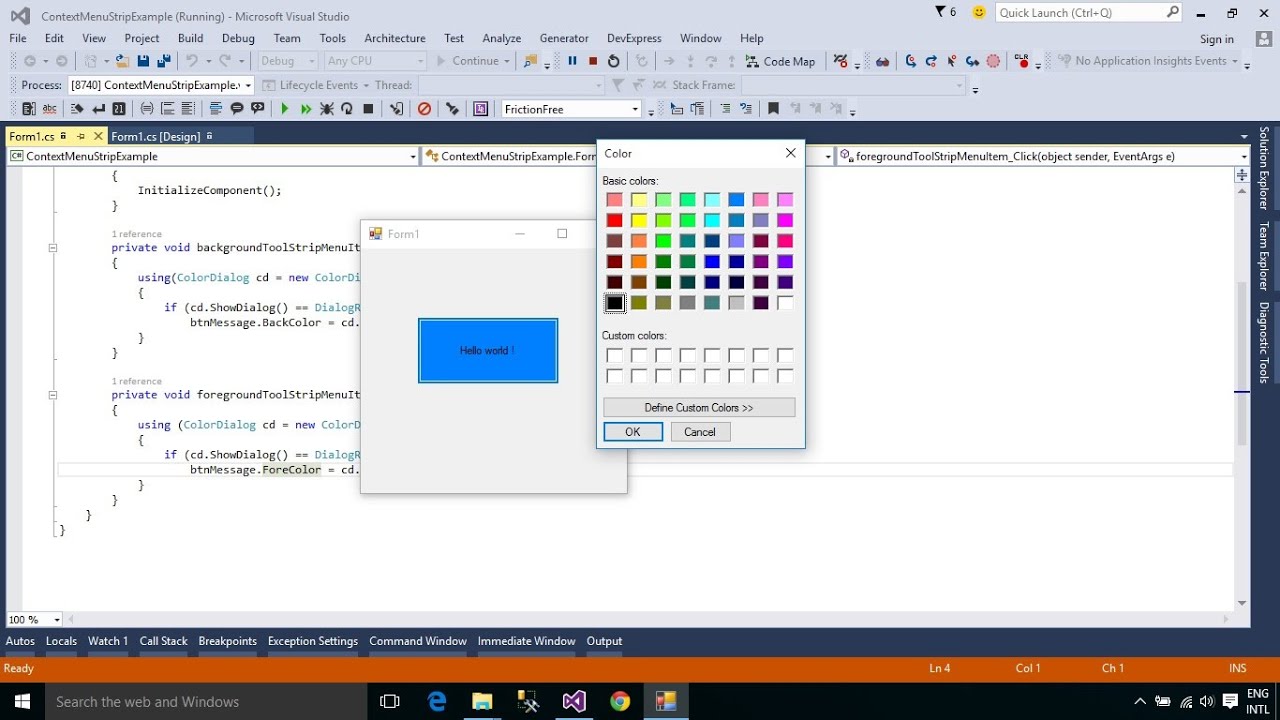This screenshot has height=720, width=1280.
Task: Open Task View on taskbar
Action: click(x=390, y=701)
